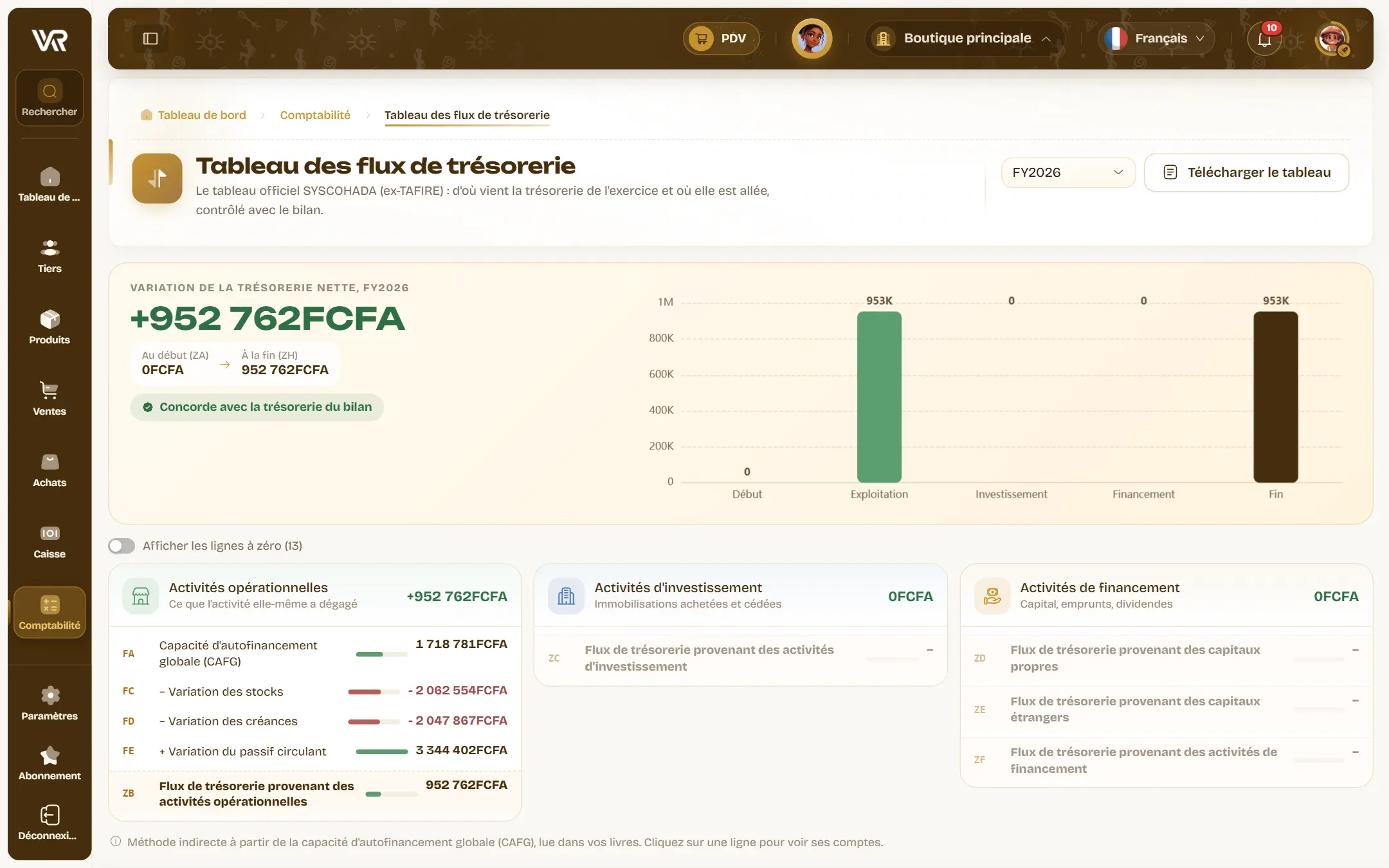Image resolution: width=1389 pixels, height=868 pixels.
Task: Open the FE Variation du passif circulant row
Action: click(315, 751)
